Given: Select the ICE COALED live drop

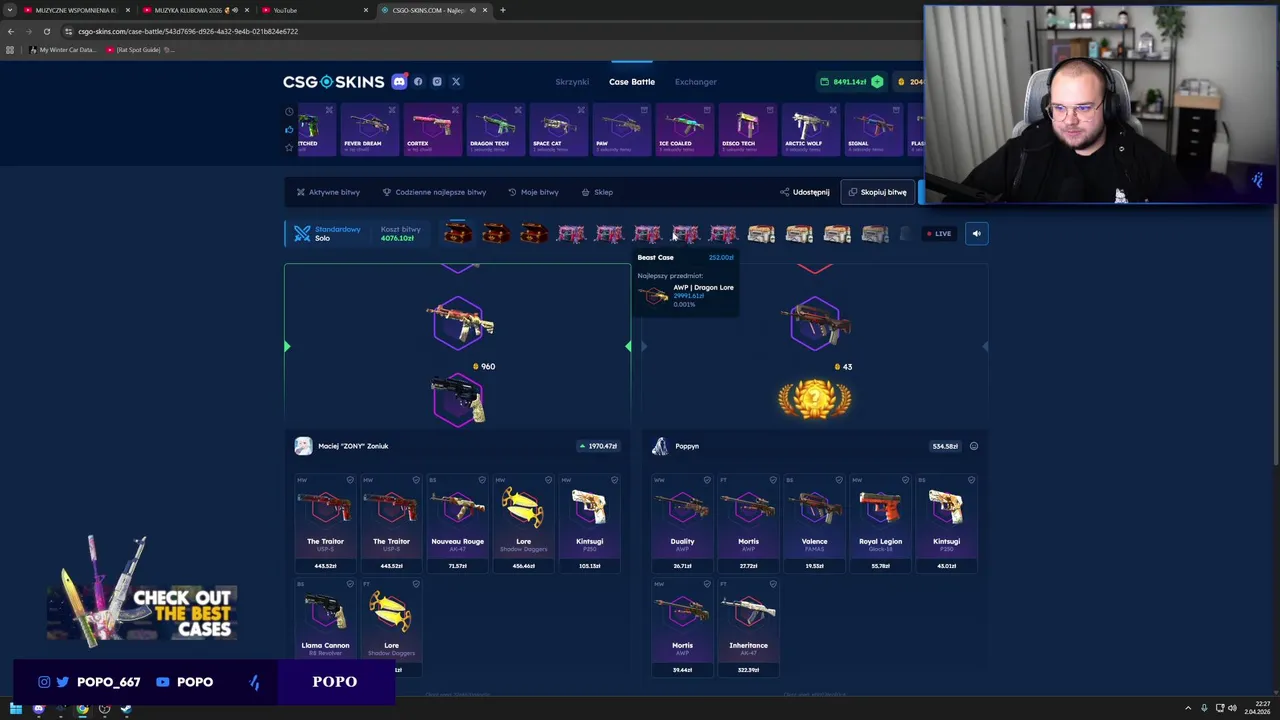Looking at the screenshot, I should click(684, 129).
